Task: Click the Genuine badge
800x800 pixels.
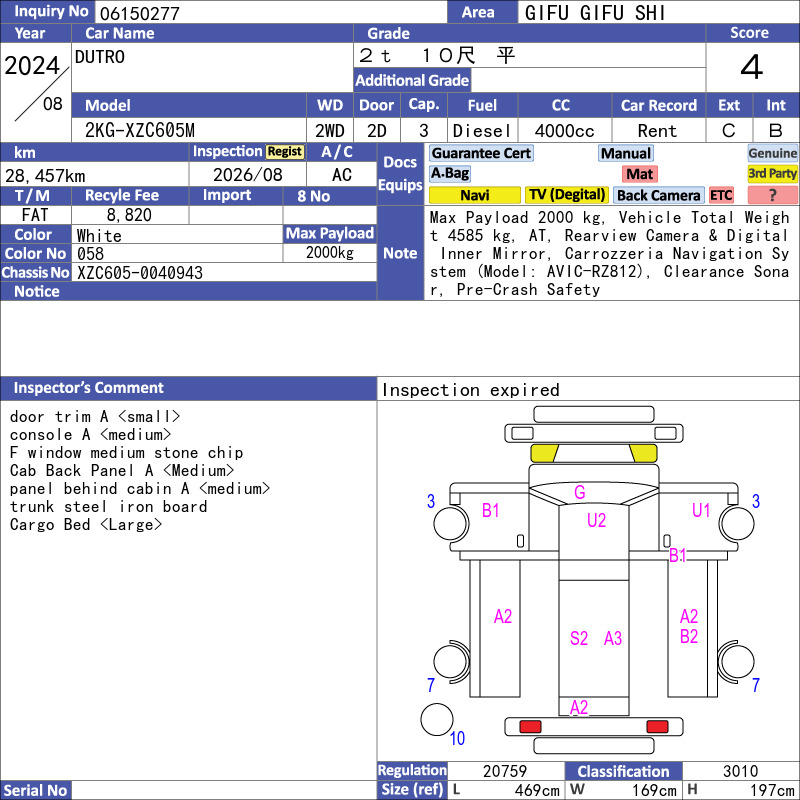Action: (772, 153)
